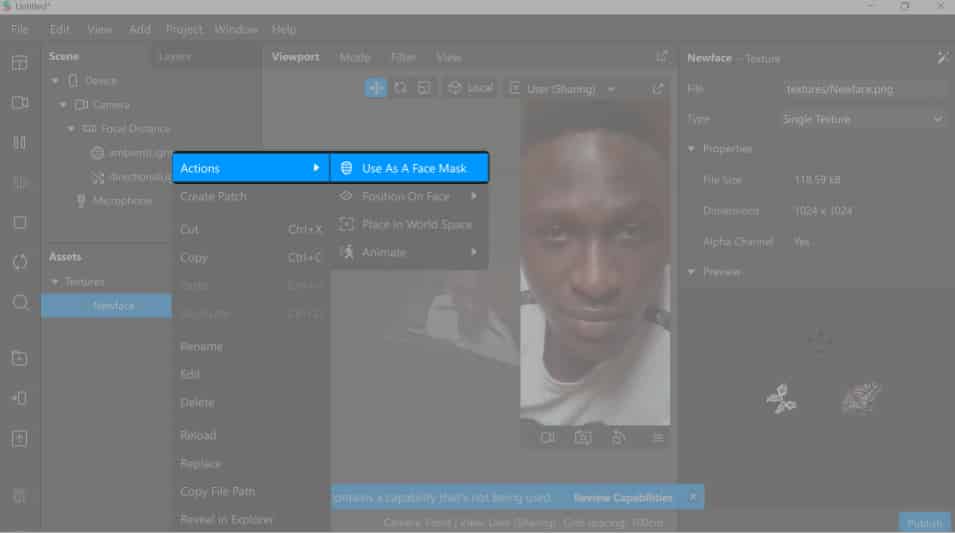Click the Use As A Face Mask option
Screen dimensions: 955x533
(413, 168)
